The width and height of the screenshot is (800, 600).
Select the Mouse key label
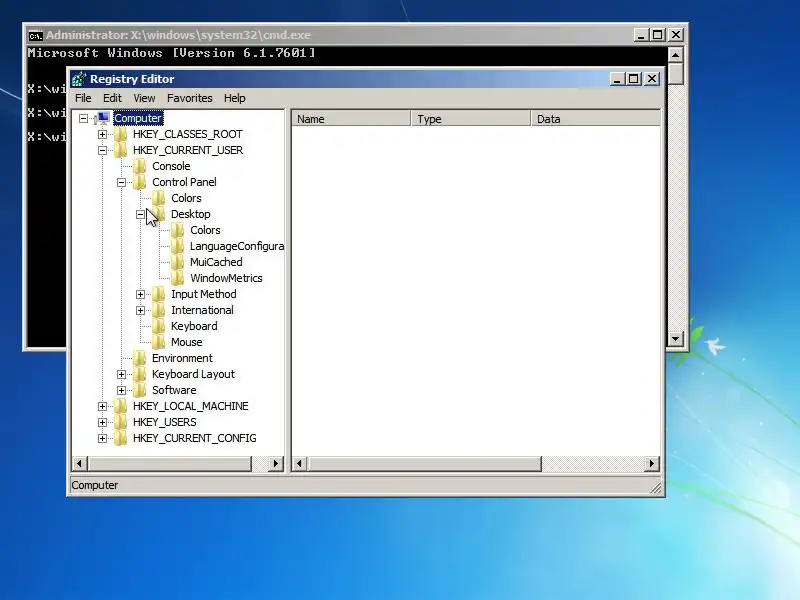(187, 342)
